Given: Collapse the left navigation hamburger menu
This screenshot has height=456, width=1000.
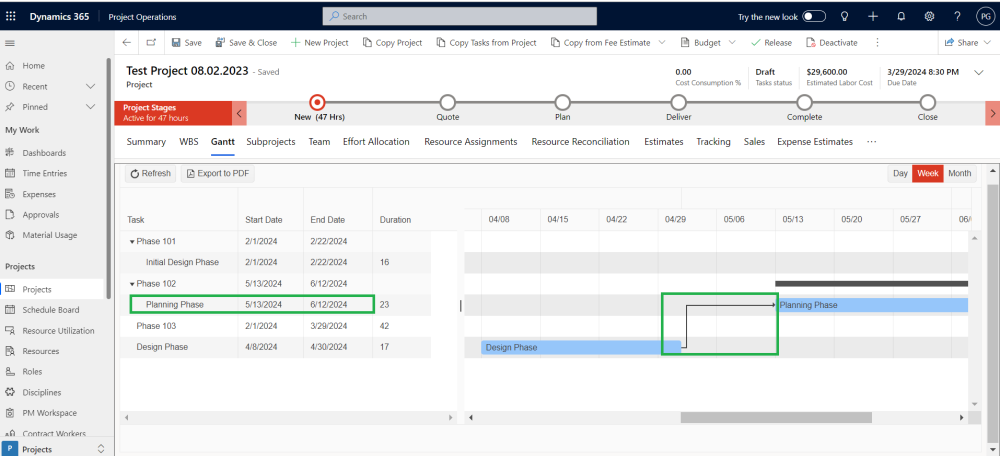Looking at the screenshot, I should 10,43.
